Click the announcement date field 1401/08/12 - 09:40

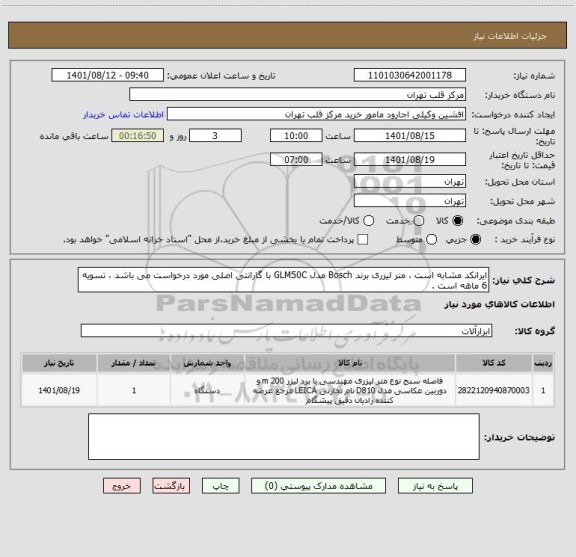108,75
